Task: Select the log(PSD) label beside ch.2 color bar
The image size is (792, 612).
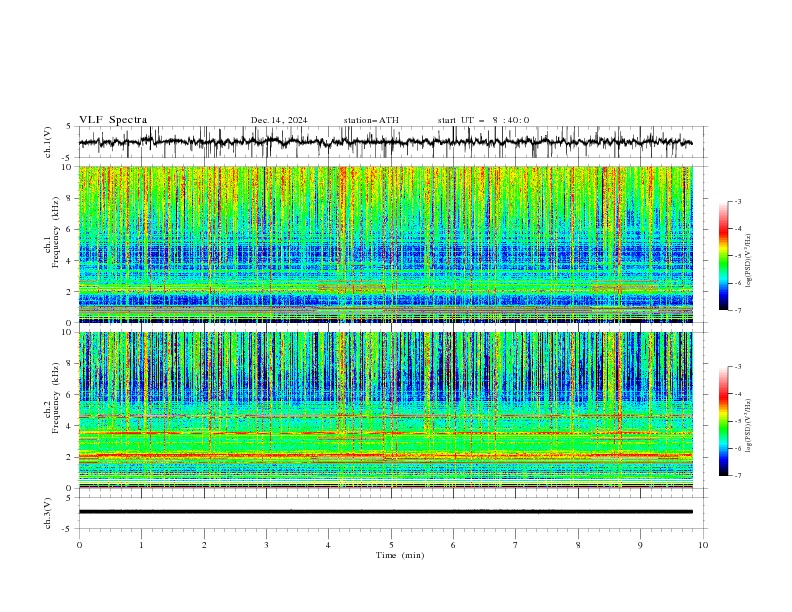Action: (x=749, y=426)
